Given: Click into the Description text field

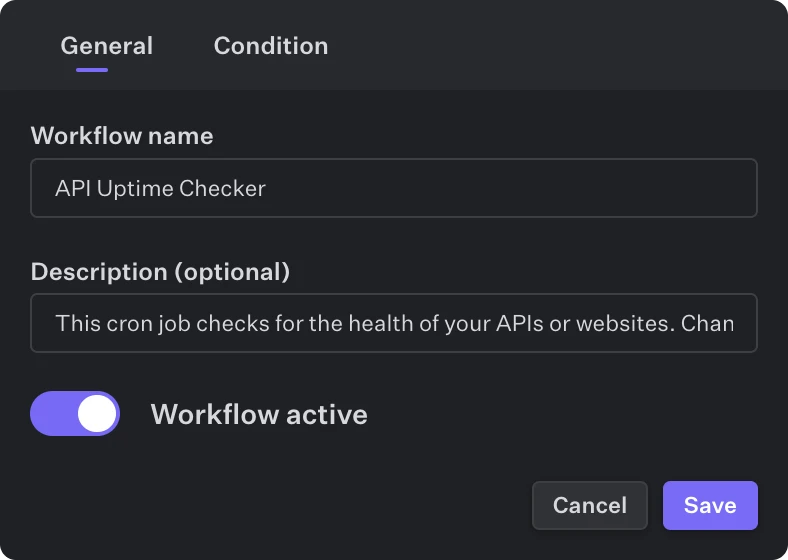Looking at the screenshot, I should click(x=394, y=323).
